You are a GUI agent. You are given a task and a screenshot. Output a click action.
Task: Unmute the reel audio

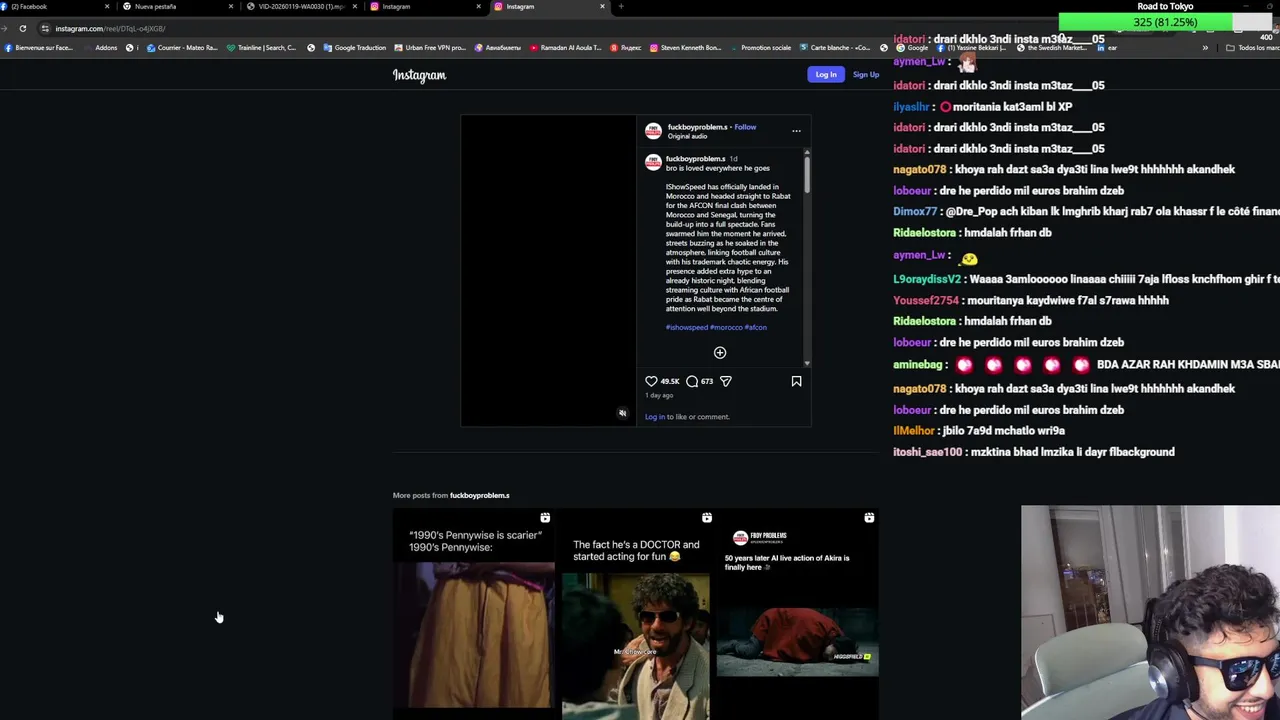pyautogui.click(x=622, y=413)
